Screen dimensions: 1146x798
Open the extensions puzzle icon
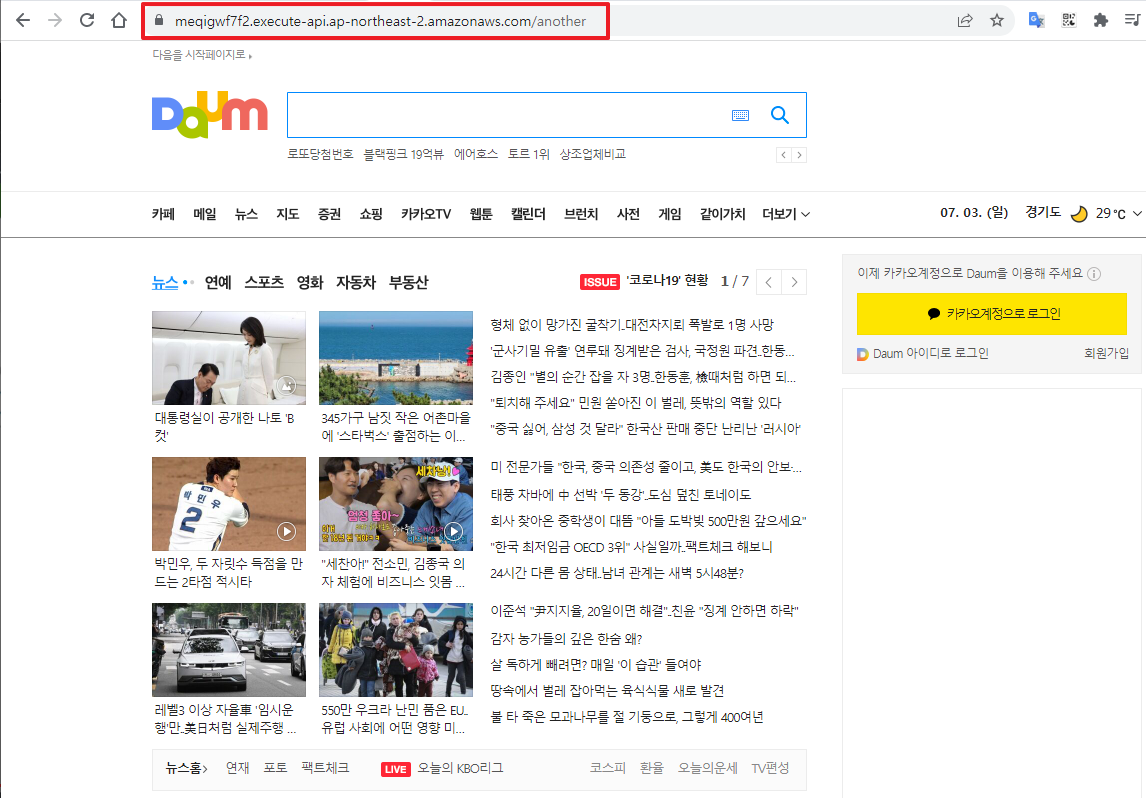point(1101,20)
